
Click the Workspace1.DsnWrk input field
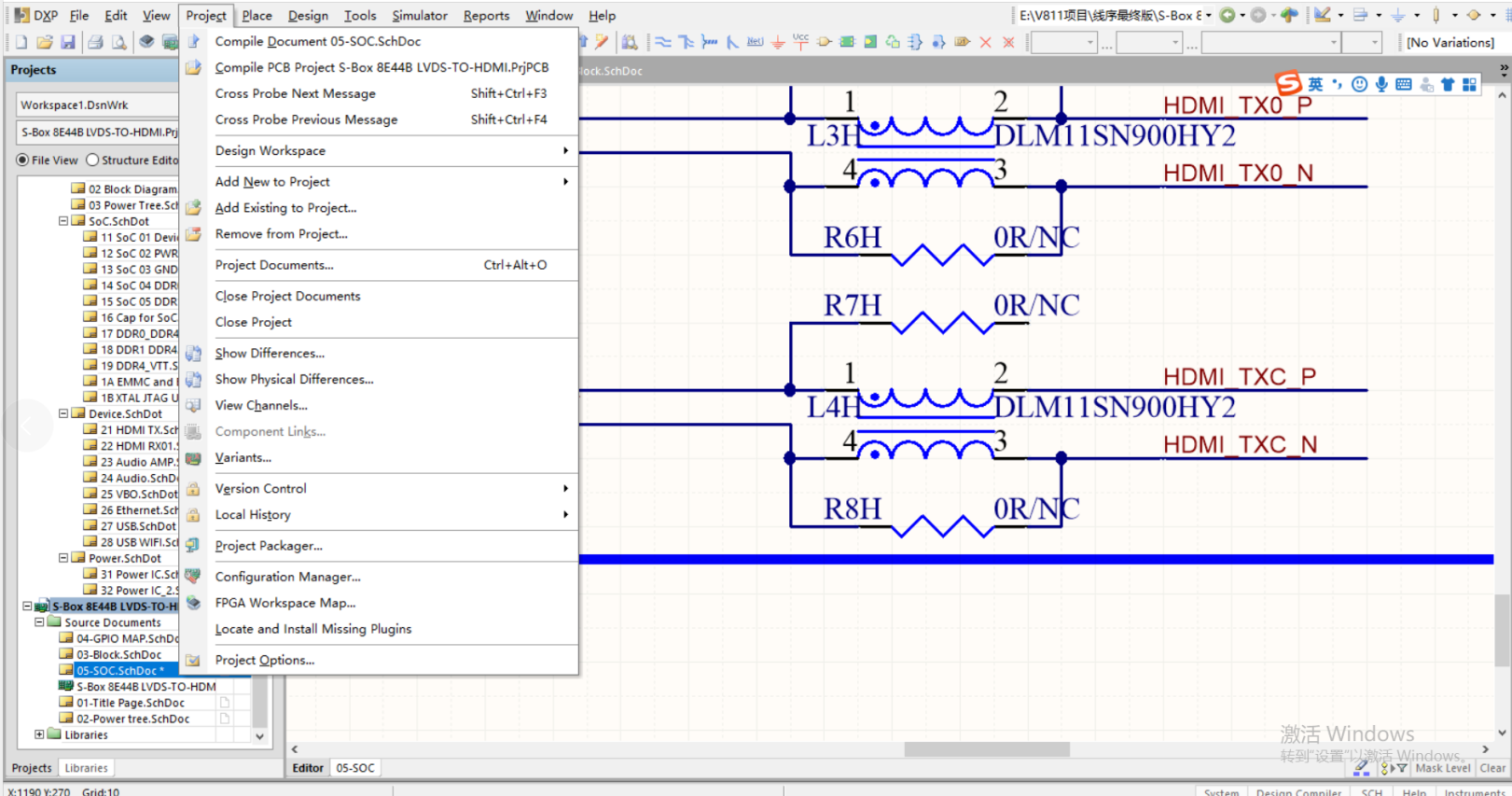pos(97,105)
